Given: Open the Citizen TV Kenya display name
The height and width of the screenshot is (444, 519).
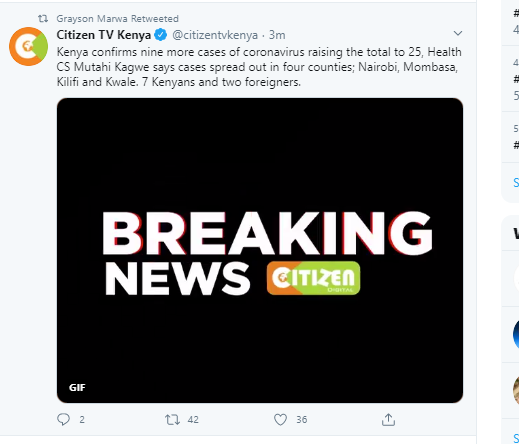Looking at the screenshot, I should (x=104, y=35).
